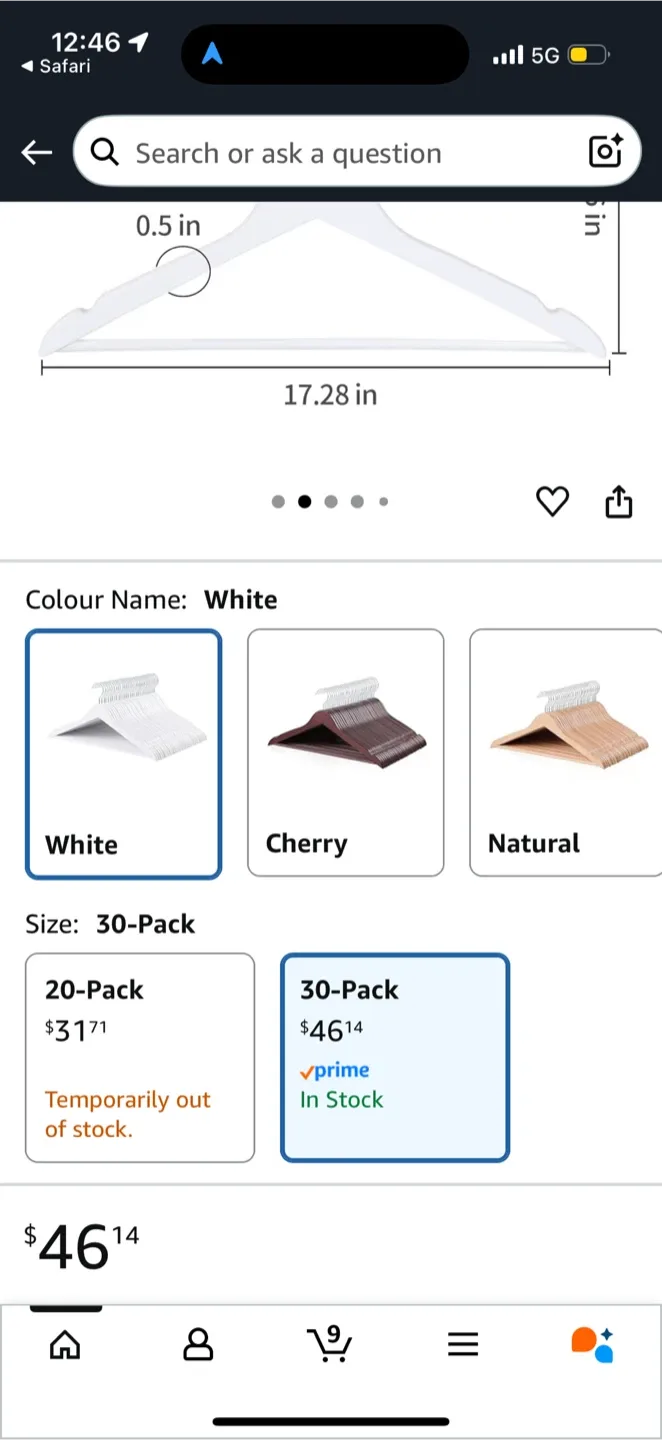Open the hamburger menu in bottom bar
The image size is (662, 1440).
pyautogui.click(x=462, y=1345)
